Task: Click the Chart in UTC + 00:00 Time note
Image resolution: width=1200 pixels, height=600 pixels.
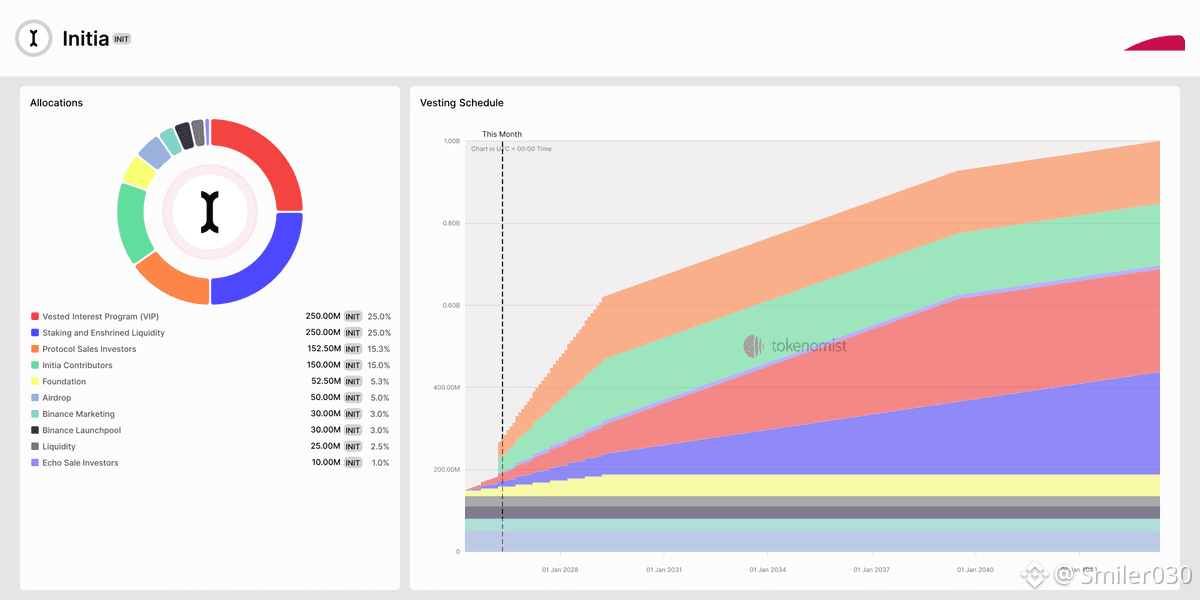Action: click(x=511, y=149)
